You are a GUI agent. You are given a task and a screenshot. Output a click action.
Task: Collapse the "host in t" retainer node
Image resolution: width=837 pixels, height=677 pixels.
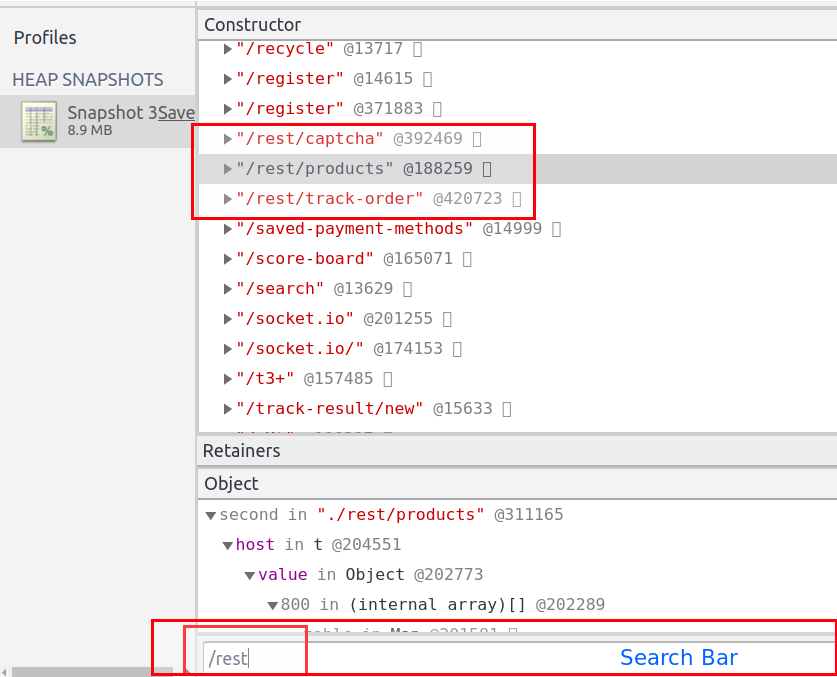point(227,545)
